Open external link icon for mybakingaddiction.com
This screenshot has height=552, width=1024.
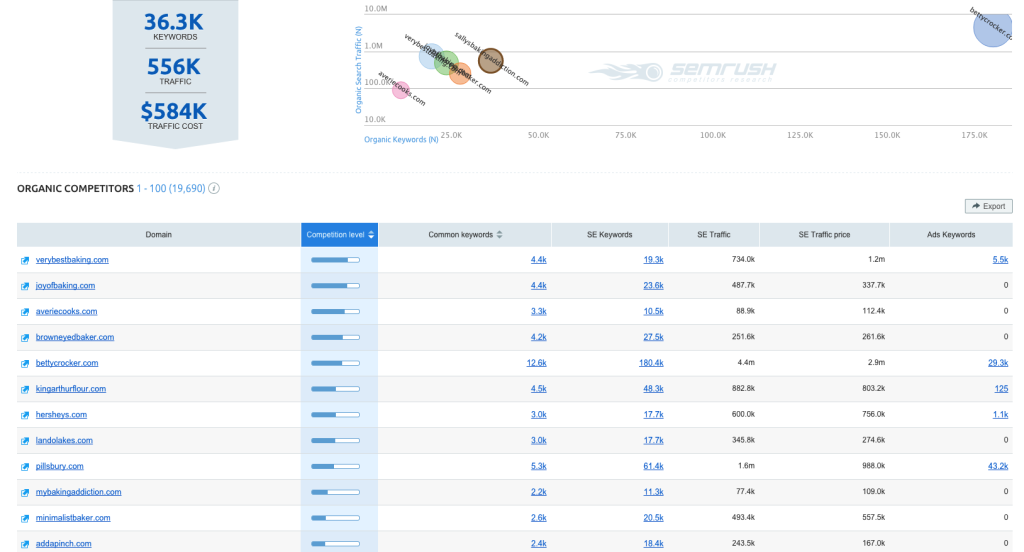click(25, 493)
